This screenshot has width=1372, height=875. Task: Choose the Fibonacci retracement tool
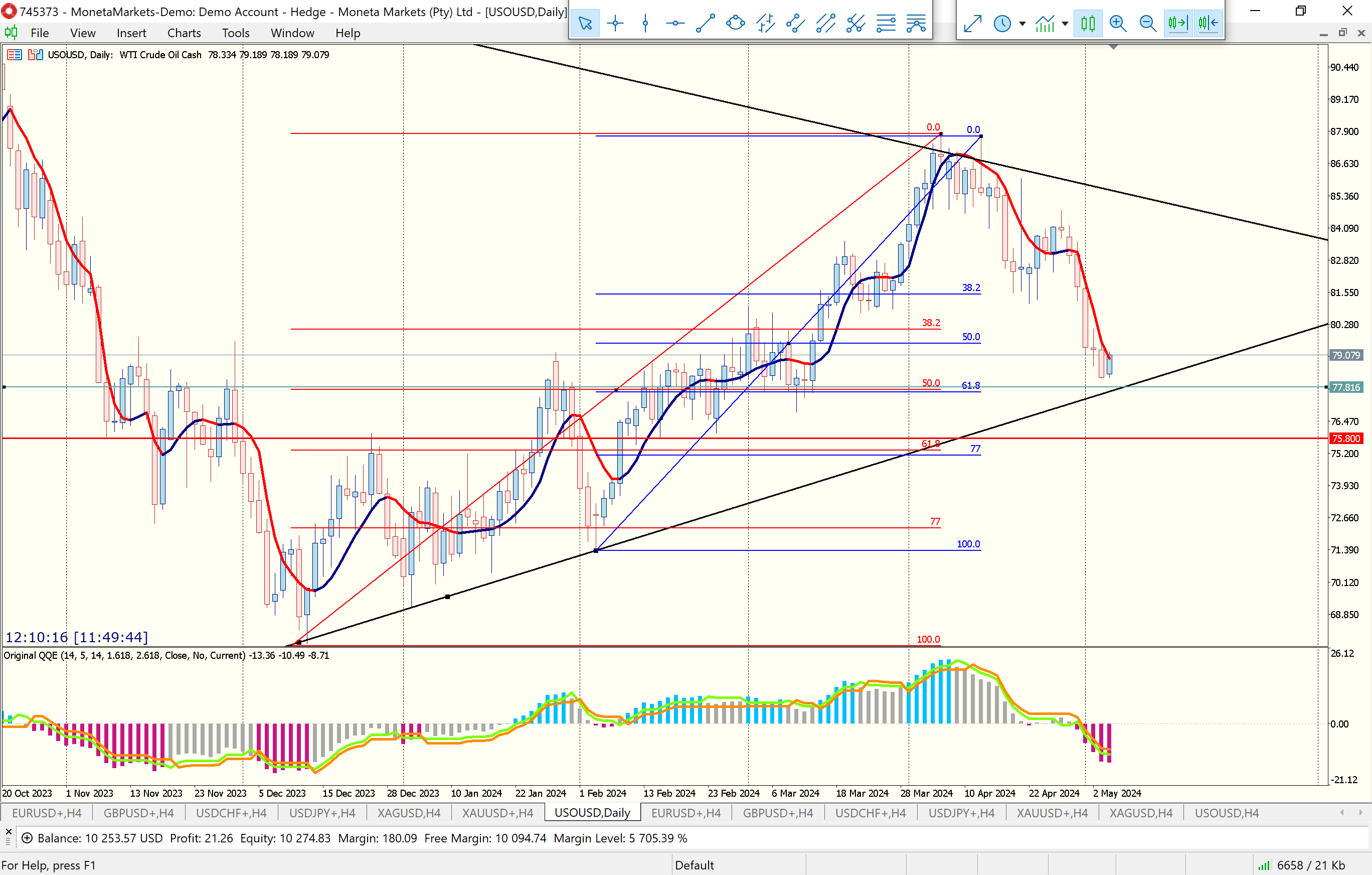coord(886,24)
